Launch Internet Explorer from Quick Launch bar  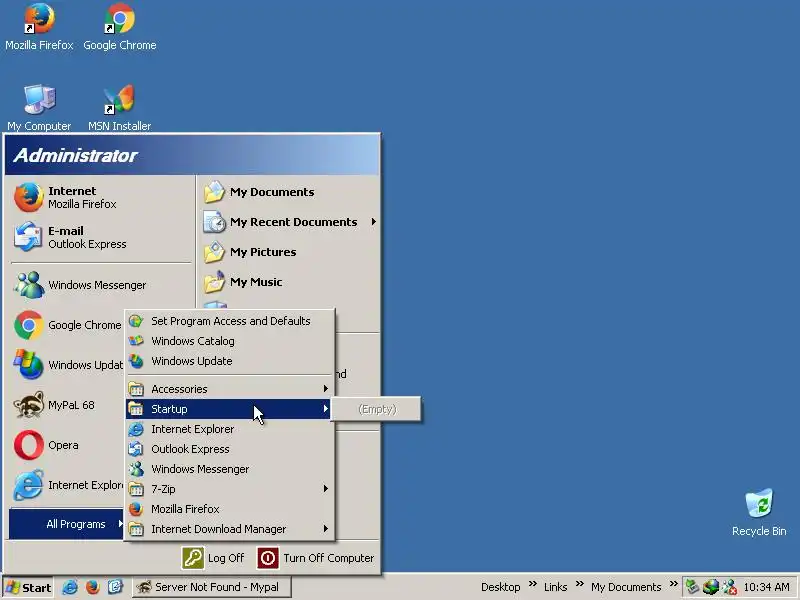point(70,587)
